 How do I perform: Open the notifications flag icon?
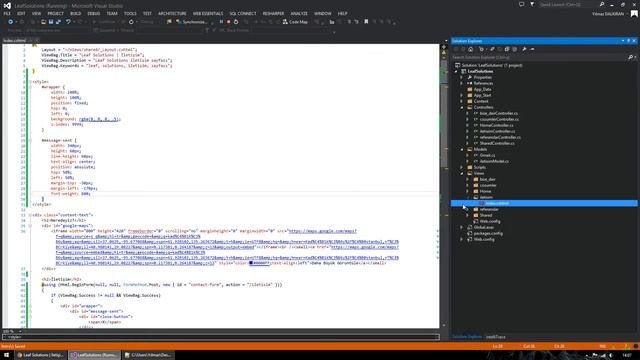532,4
